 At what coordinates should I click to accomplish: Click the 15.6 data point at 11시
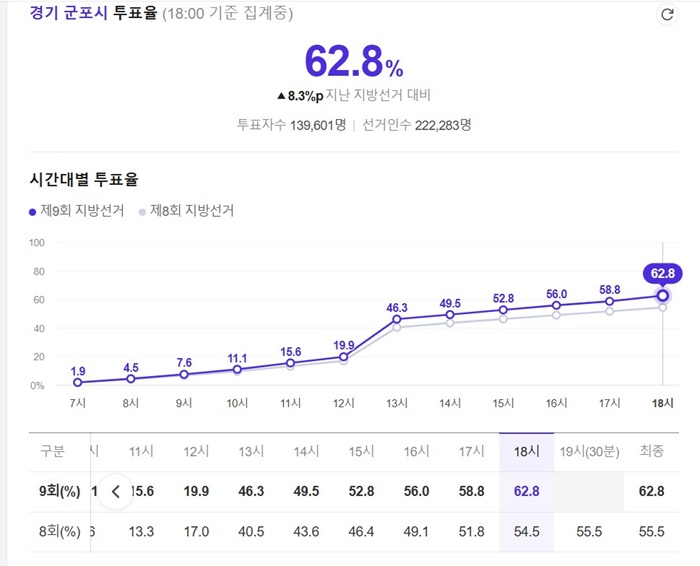pyautogui.click(x=290, y=363)
